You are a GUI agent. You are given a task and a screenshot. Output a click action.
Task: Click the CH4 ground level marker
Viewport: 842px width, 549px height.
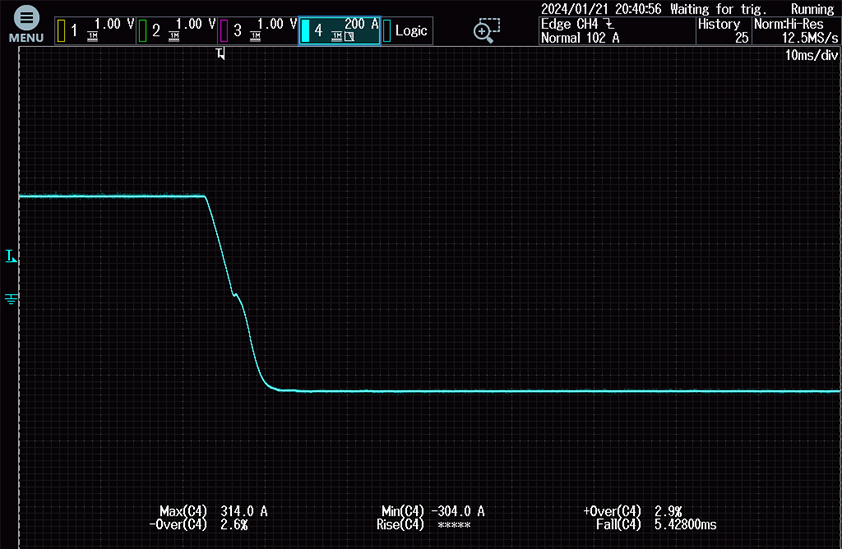tap(12, 298)
